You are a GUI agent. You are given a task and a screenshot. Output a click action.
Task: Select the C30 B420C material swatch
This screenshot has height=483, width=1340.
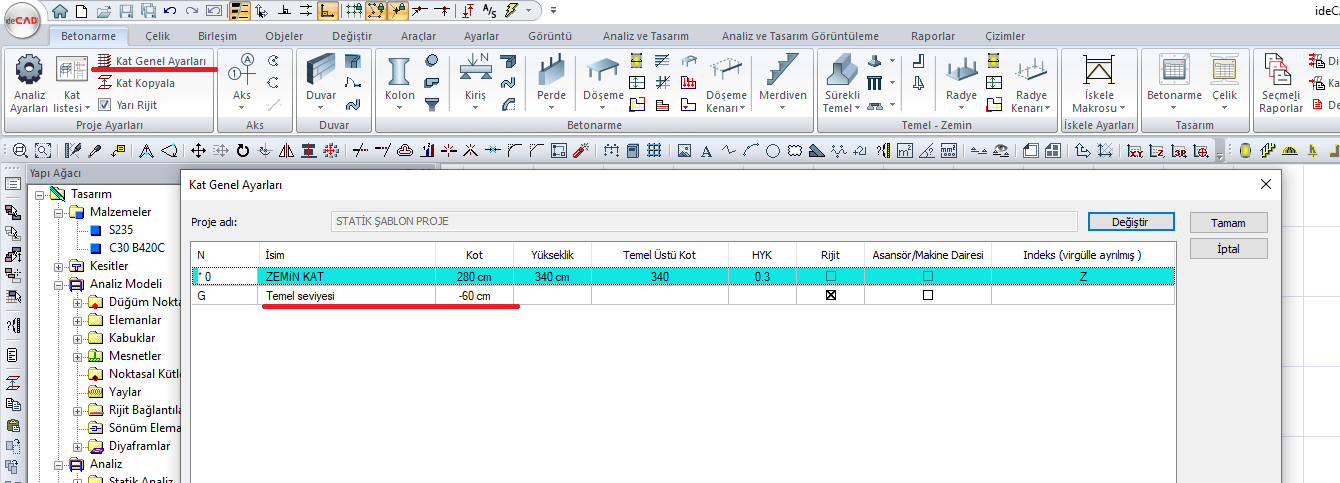pos(95,248)
